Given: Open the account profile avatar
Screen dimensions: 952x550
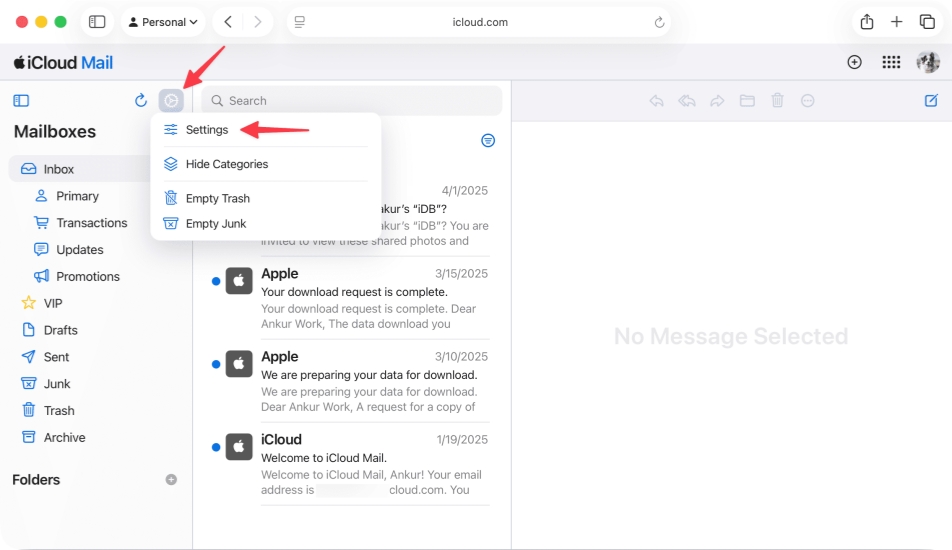Looking at the screenshot, I should tap(928, 62).
